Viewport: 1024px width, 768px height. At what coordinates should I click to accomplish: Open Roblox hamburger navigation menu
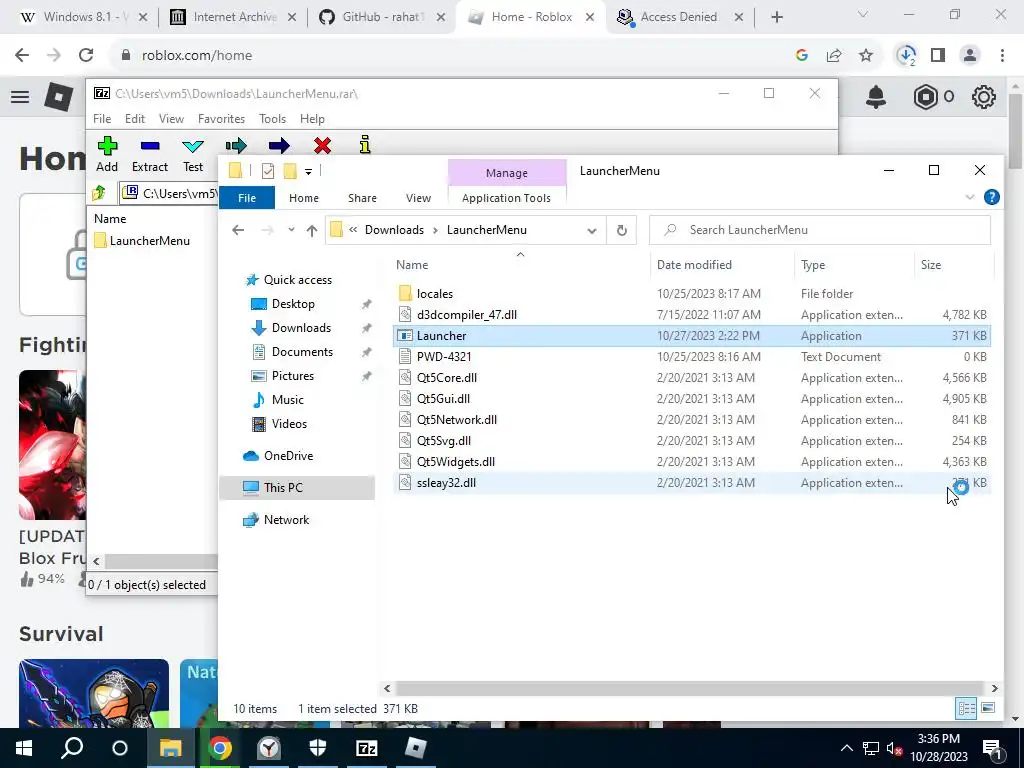[x=20, y=97]
